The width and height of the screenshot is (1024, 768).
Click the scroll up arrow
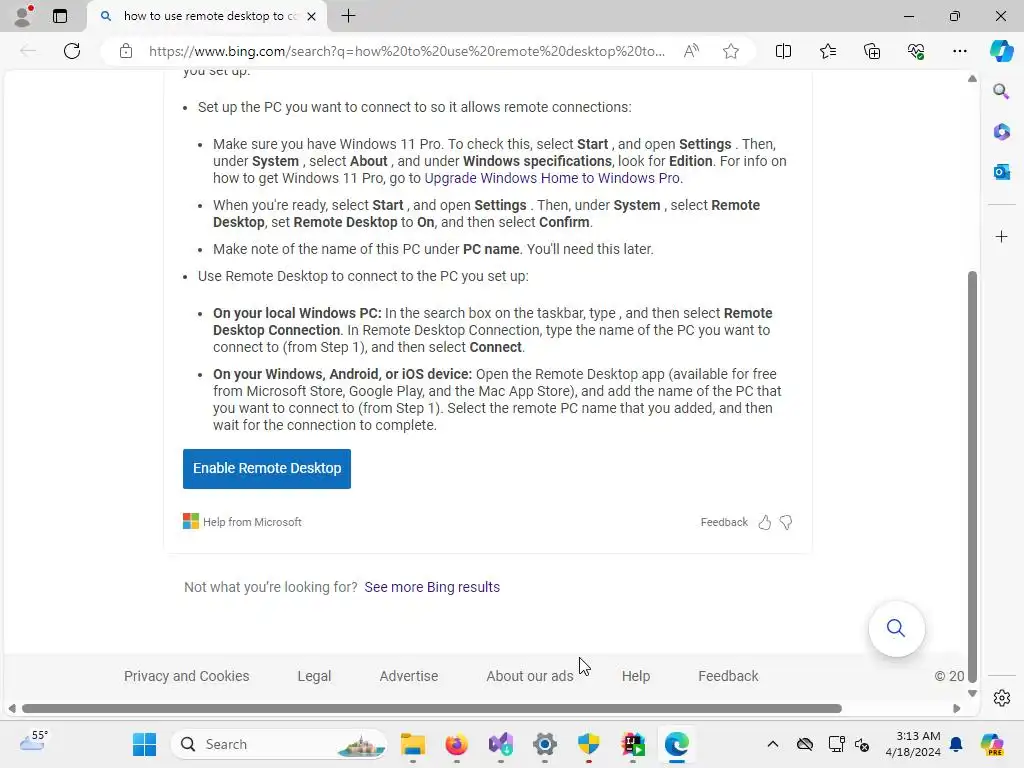(x=972, y=78)
